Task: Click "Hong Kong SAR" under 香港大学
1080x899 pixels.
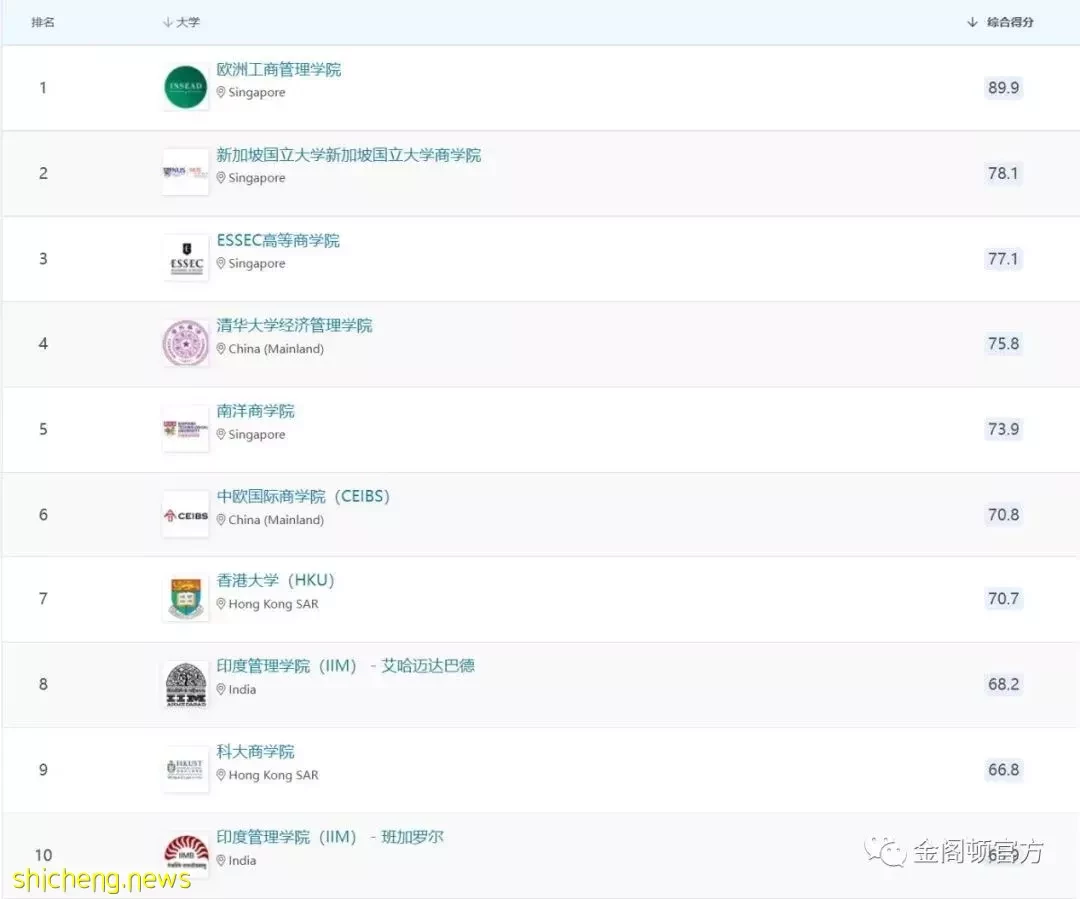Action: point(273,604)
